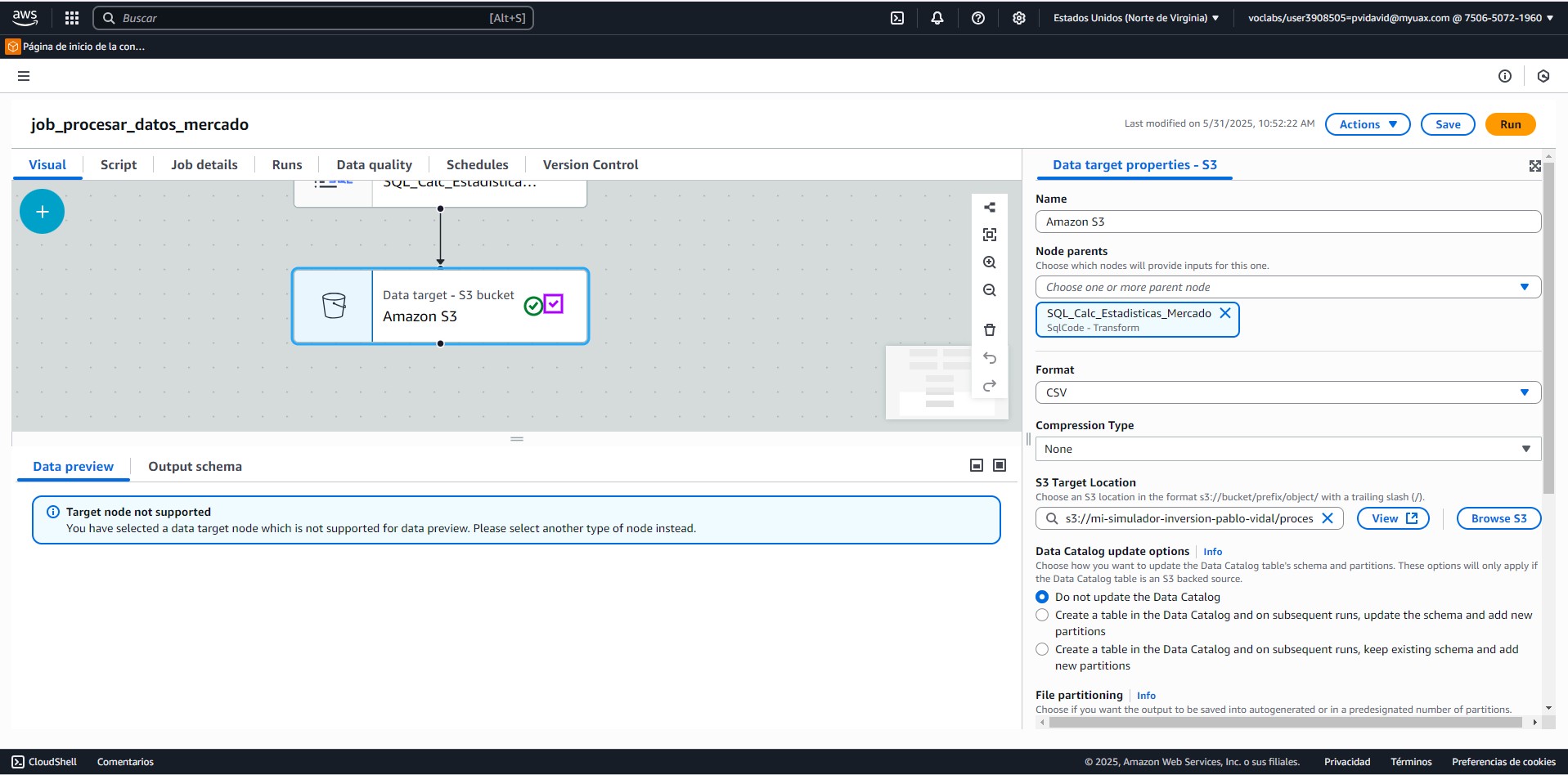Select create table keep existing schema option

(x=1042, y=649)
